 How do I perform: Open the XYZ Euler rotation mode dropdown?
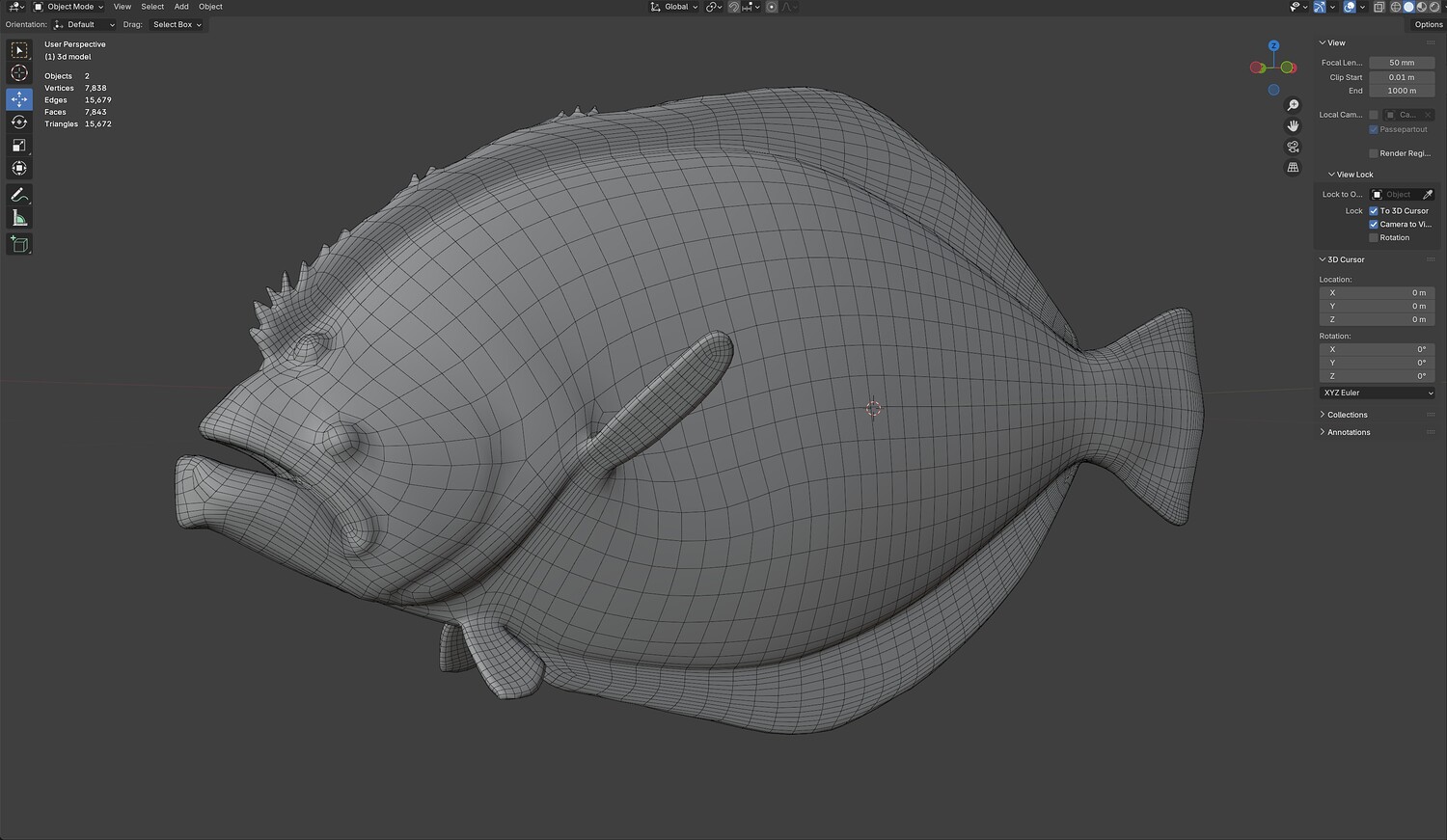[1377, 393]
